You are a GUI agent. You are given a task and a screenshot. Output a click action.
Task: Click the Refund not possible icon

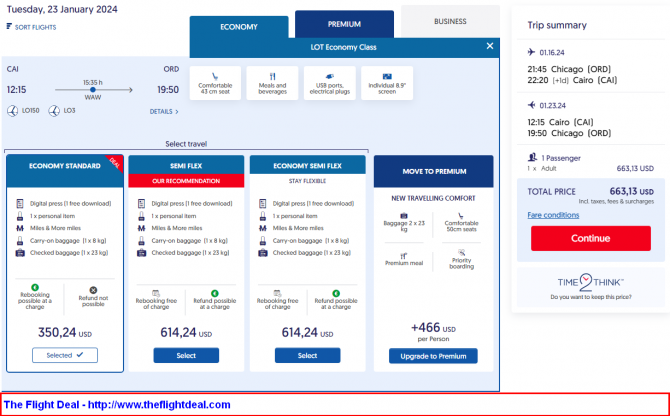point(93,290)
